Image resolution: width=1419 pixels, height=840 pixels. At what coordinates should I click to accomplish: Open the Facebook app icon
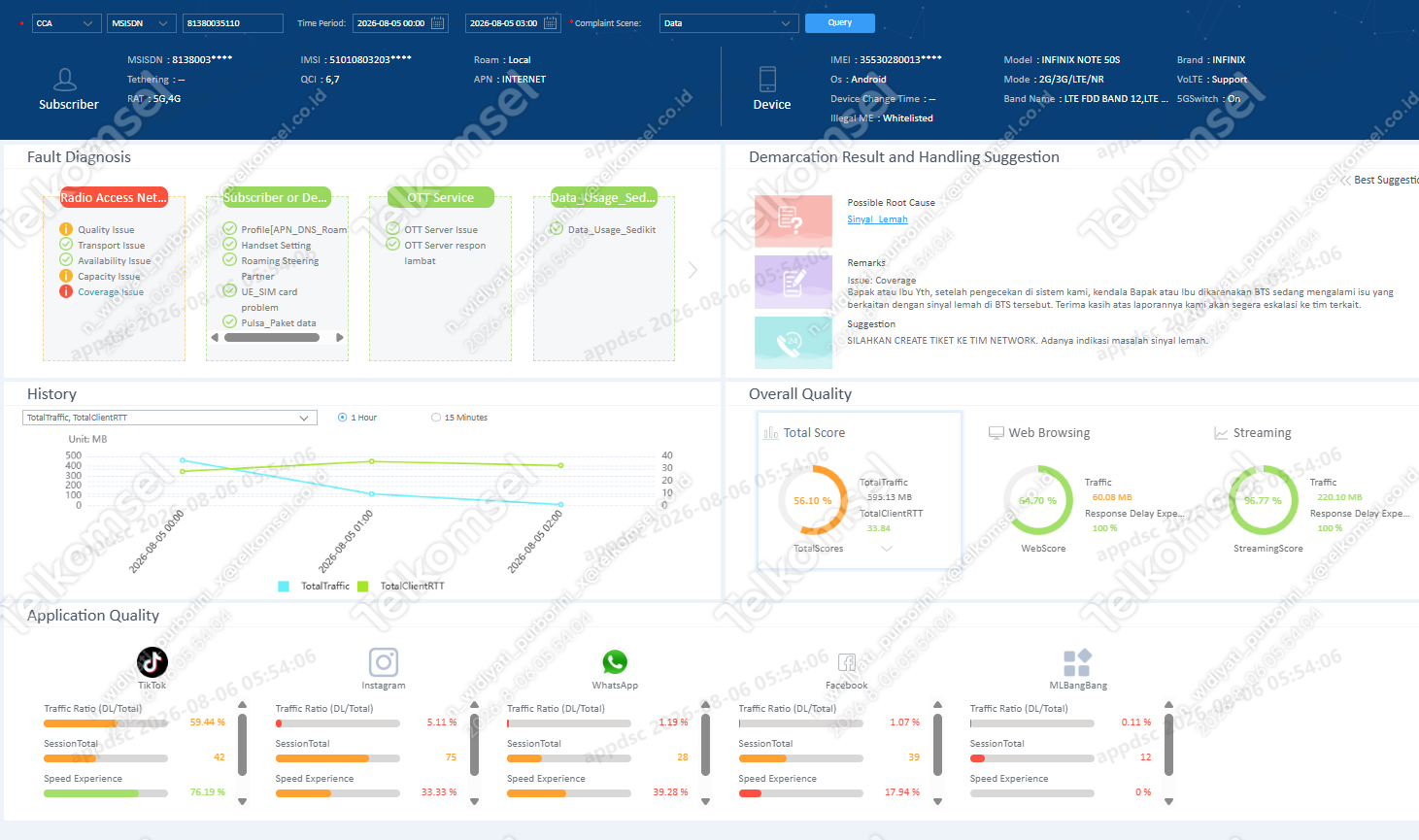847,662
